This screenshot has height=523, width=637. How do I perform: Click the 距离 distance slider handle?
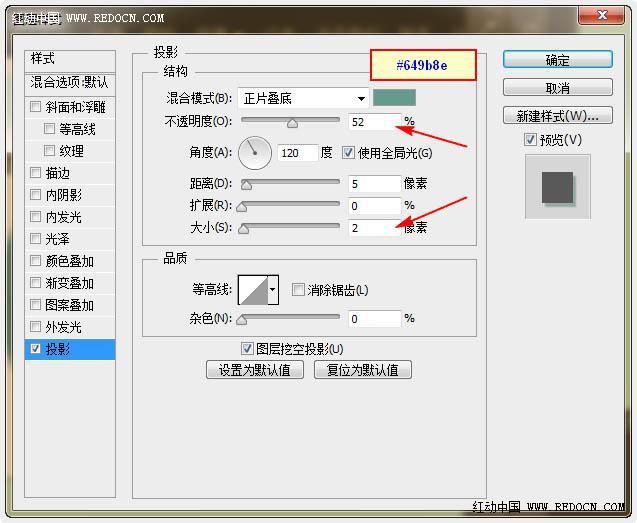coord(246,185)
